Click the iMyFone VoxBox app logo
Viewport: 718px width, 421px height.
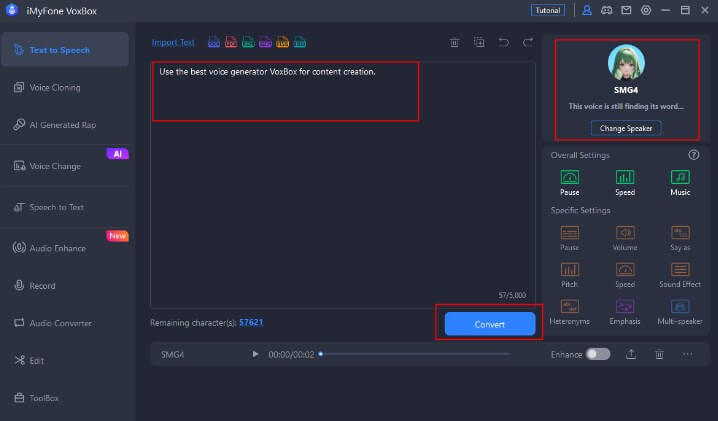(12, 10)
